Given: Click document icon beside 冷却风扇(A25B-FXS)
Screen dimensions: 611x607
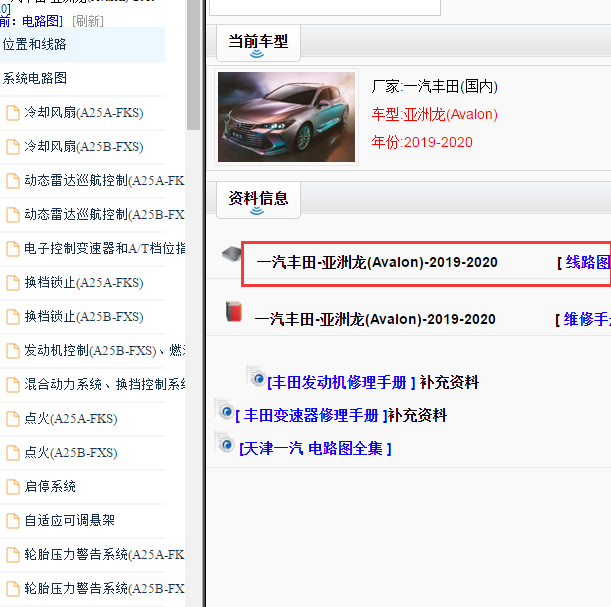Looking at the screenshot, I should coord(13,147).
